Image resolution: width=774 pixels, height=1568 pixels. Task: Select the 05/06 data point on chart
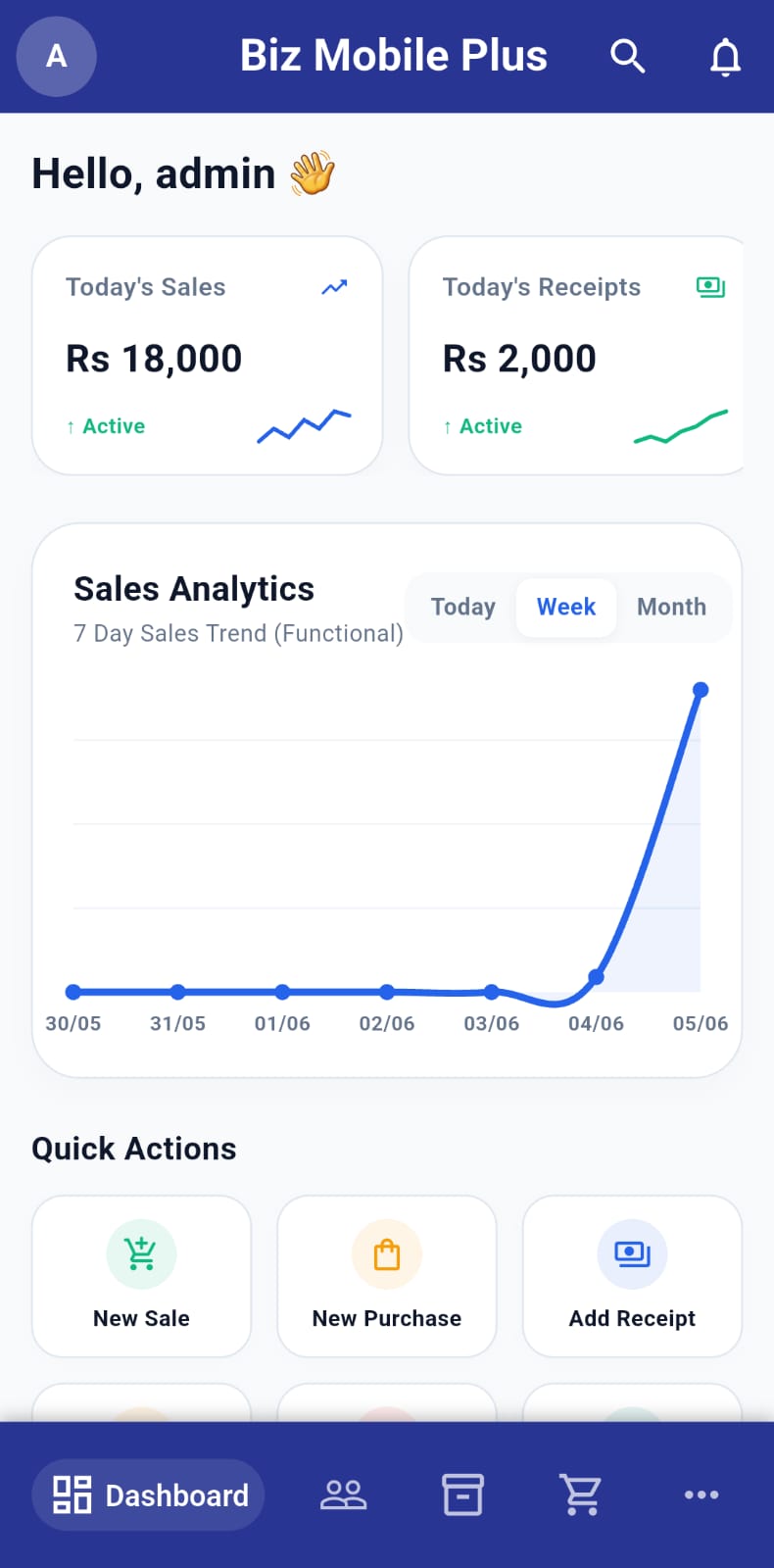[x=701, y=690]
